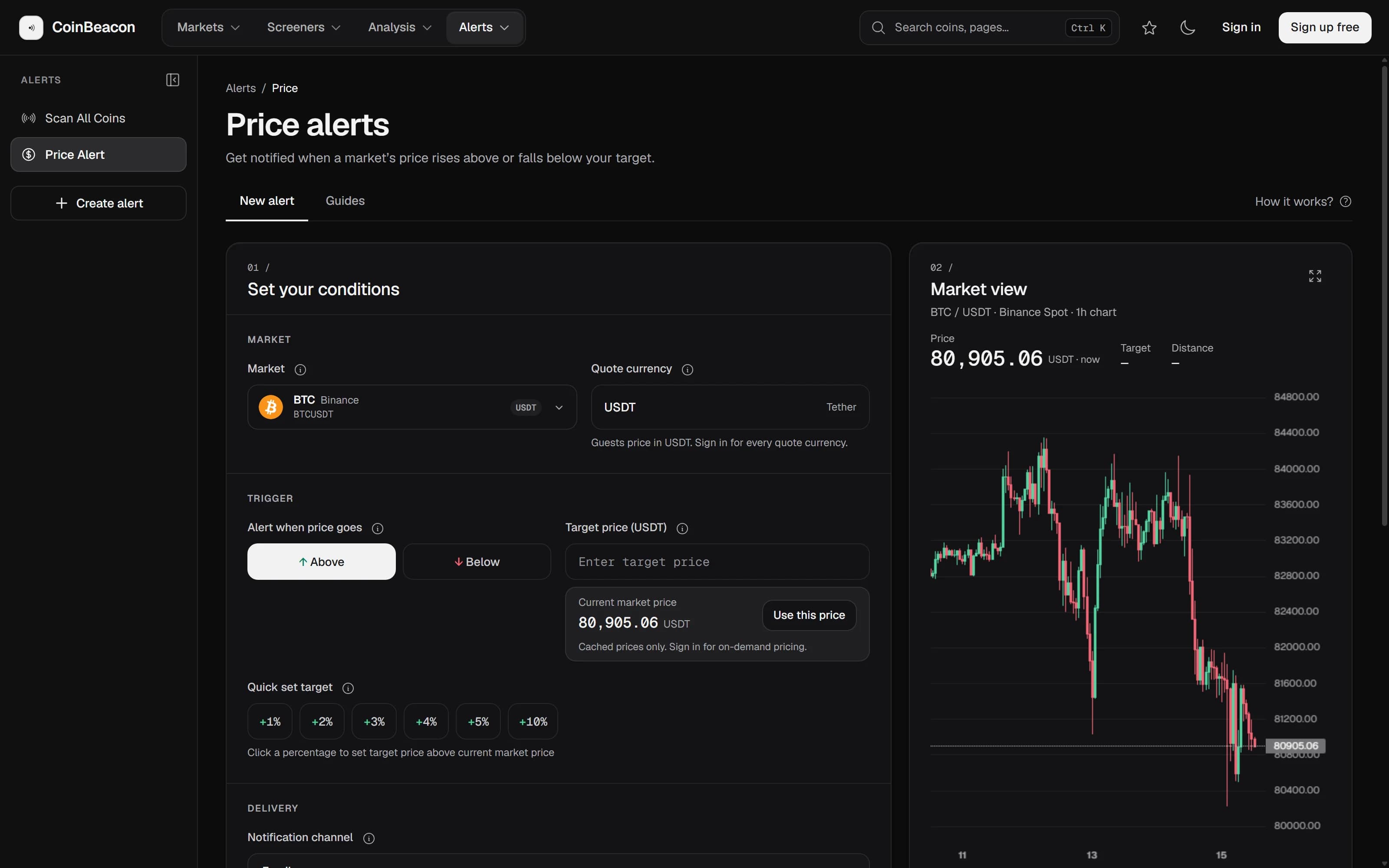Click the Scan All Coins radar icon
Viewport: 1389px width, 868px height.
click(x=29, y=118)
